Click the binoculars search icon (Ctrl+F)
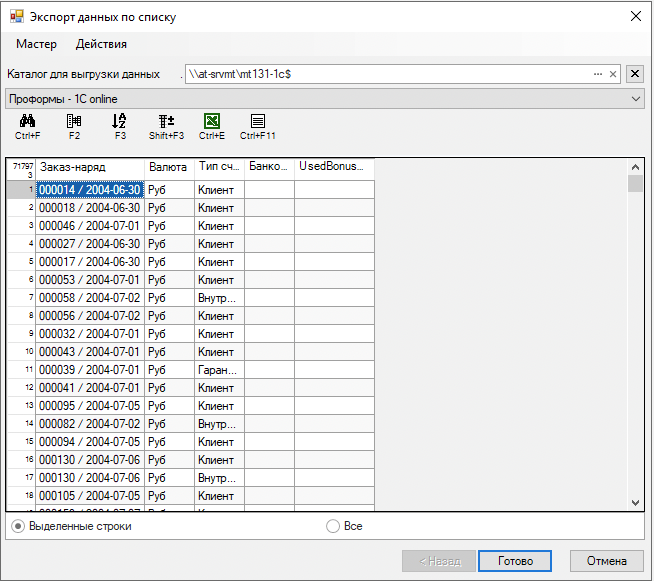 click(27, 121)
